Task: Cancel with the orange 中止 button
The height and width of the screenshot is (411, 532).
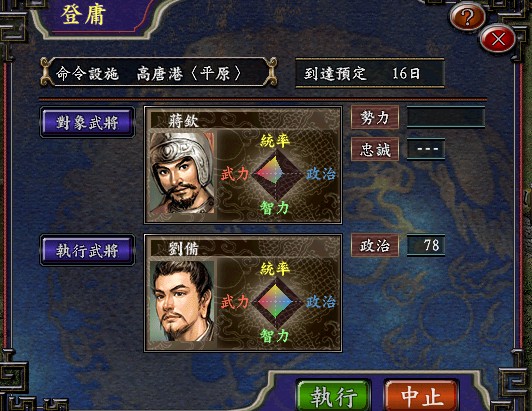Action: tap(422, 396)
